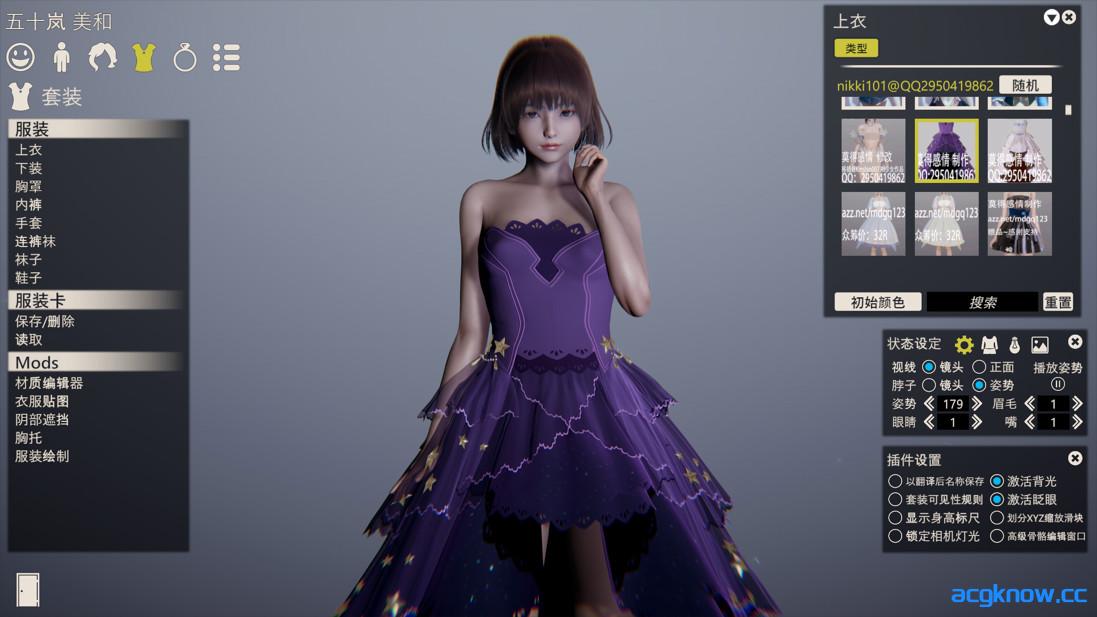The image size is (1097, 617).
Task: Click the light bulb icon in 状态设定
Action: 1014,344
